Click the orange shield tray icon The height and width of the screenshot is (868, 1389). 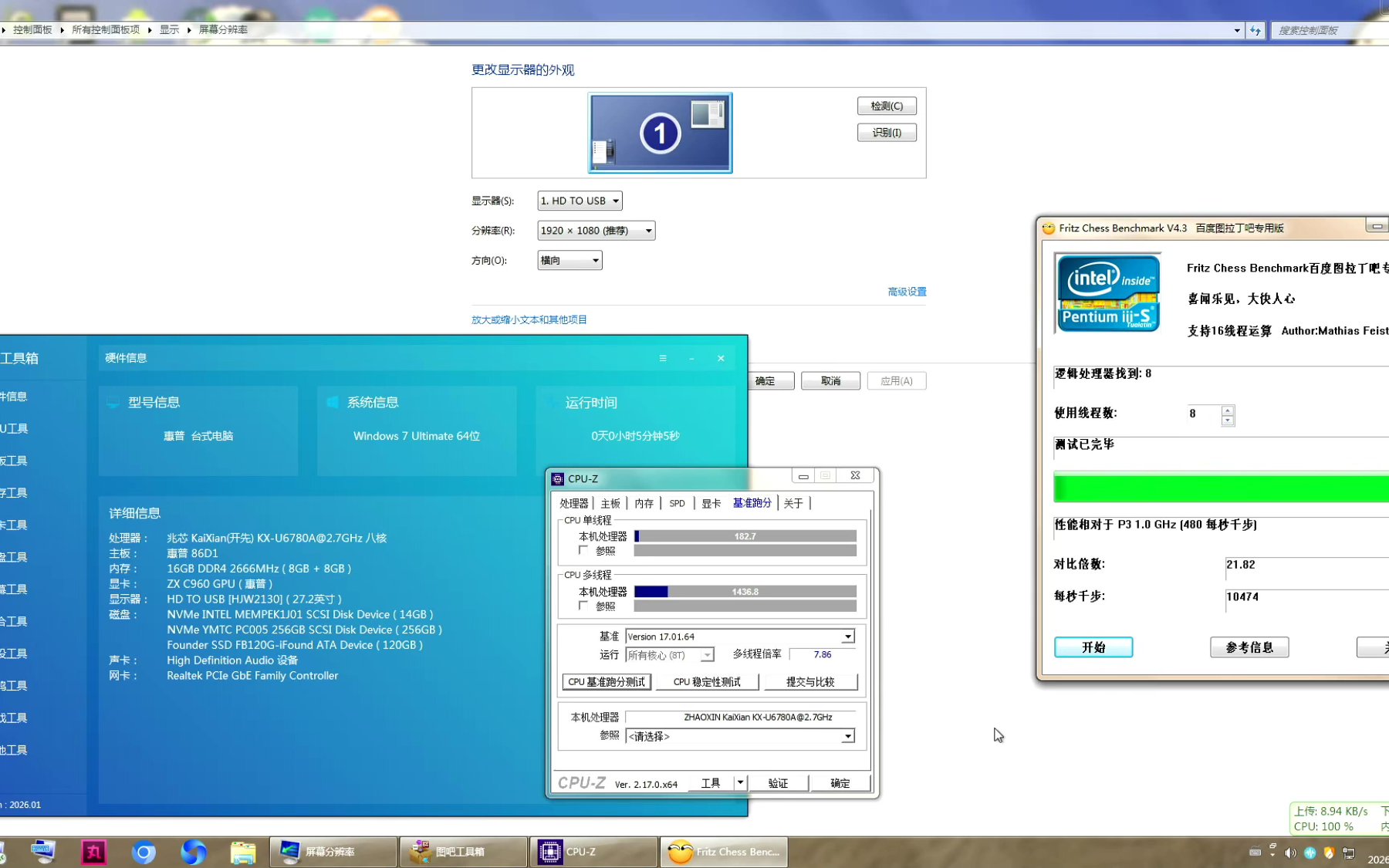pos(1329,853)
